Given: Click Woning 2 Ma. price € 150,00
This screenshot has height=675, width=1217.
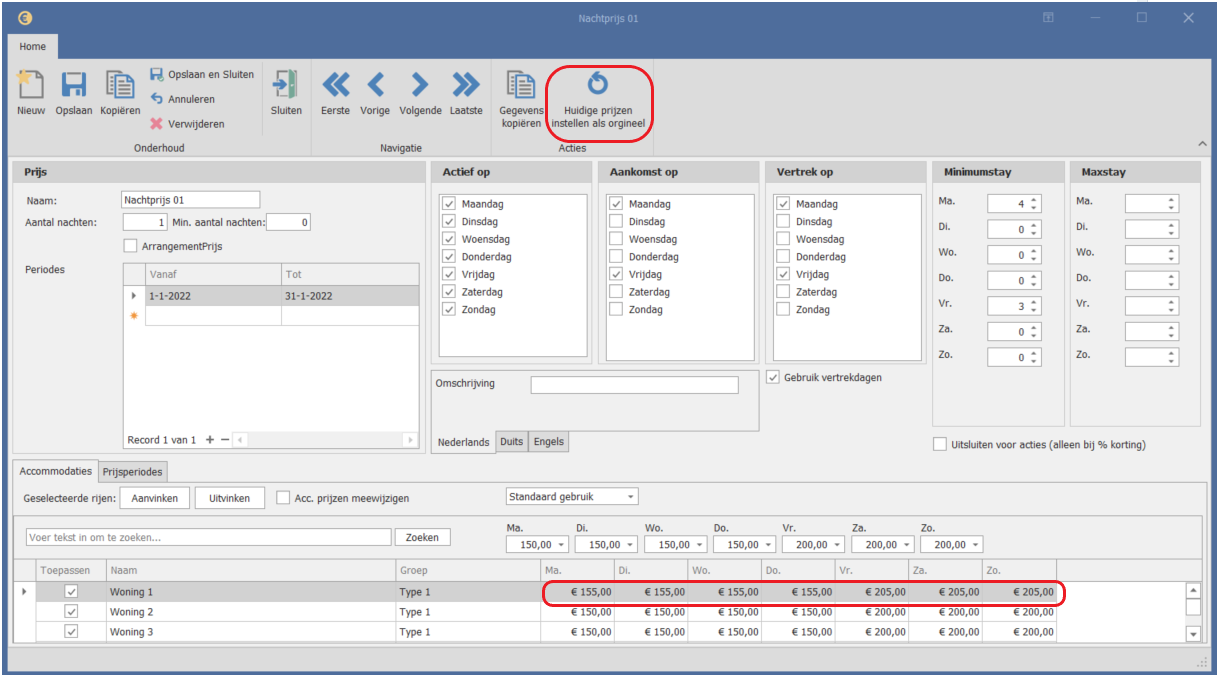Looking at the screenshot, I should (576, 612).
